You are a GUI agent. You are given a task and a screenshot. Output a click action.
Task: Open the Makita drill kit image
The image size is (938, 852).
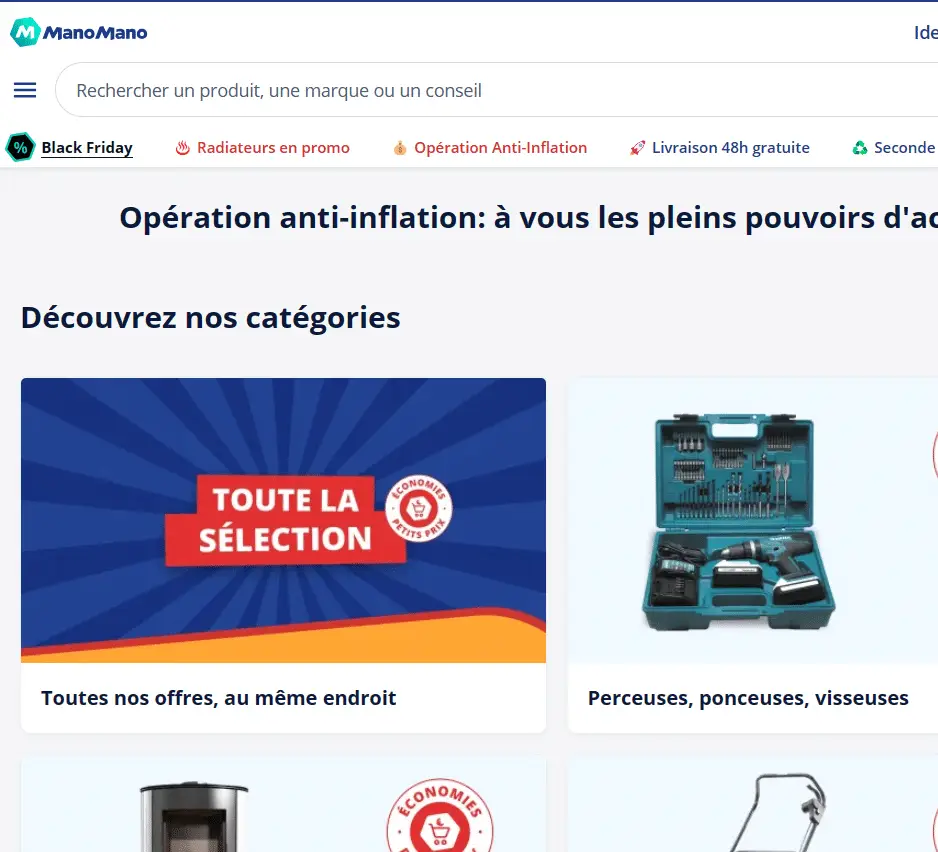(x=739, y=522)
